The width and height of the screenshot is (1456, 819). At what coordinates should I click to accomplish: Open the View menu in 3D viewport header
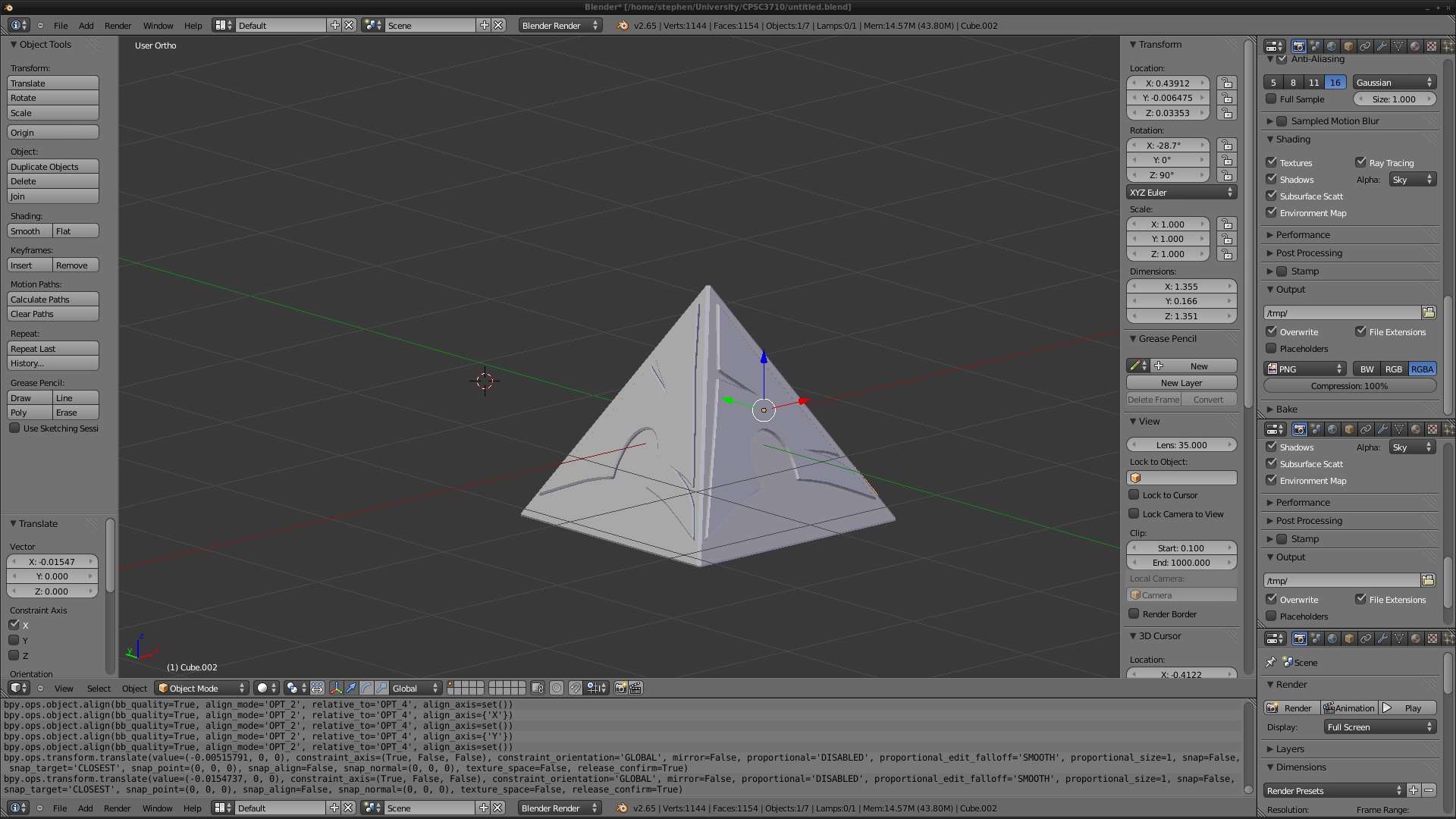point(64,688)
